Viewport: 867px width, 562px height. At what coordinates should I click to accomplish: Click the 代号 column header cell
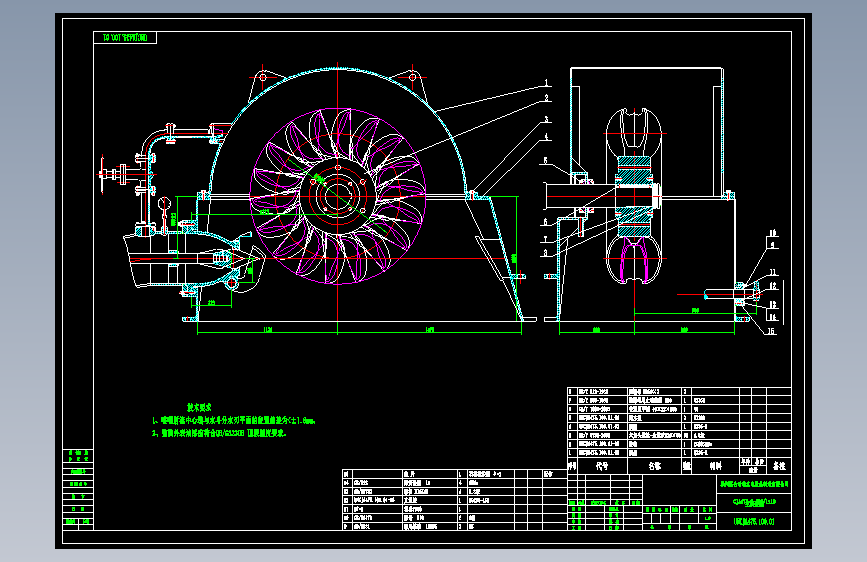point(602,466)
